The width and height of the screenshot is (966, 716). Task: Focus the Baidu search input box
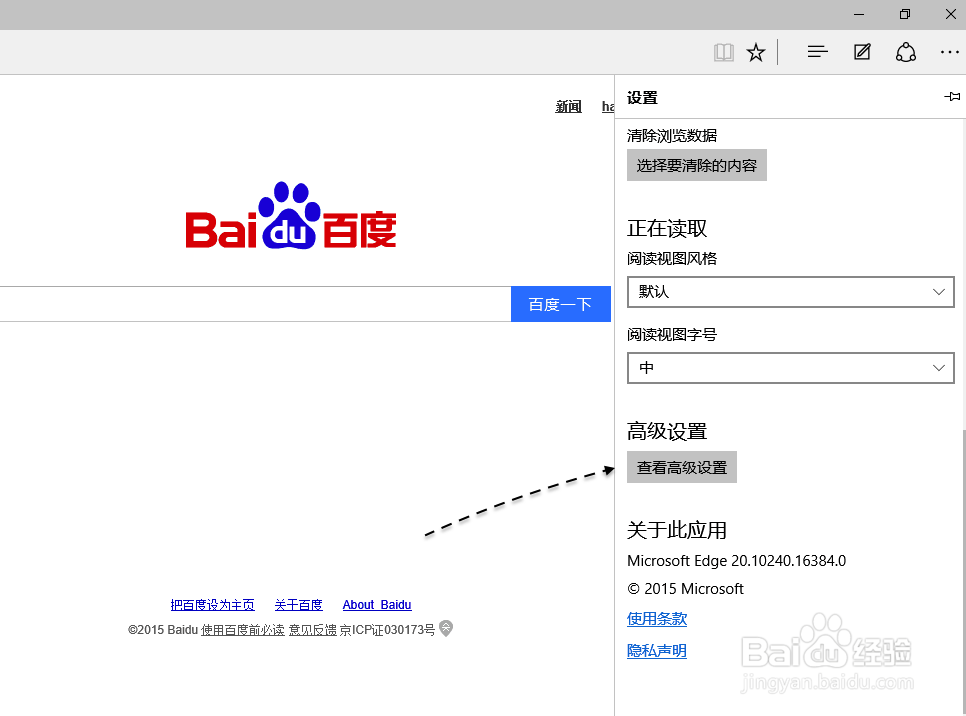pyautogui.click(x=255, y=304)
